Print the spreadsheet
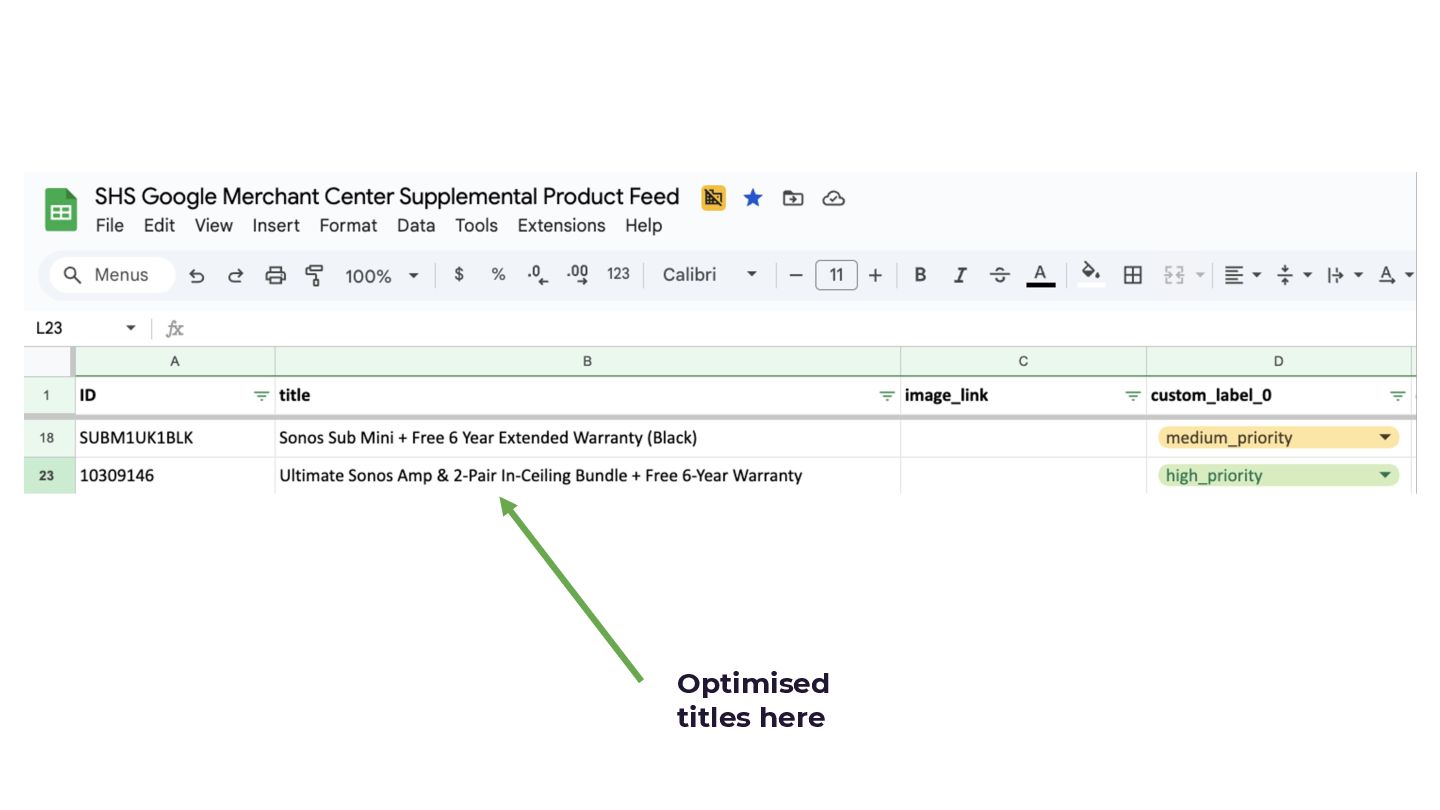Screen dimensions: 1440x810 click(x=276, y=275)
